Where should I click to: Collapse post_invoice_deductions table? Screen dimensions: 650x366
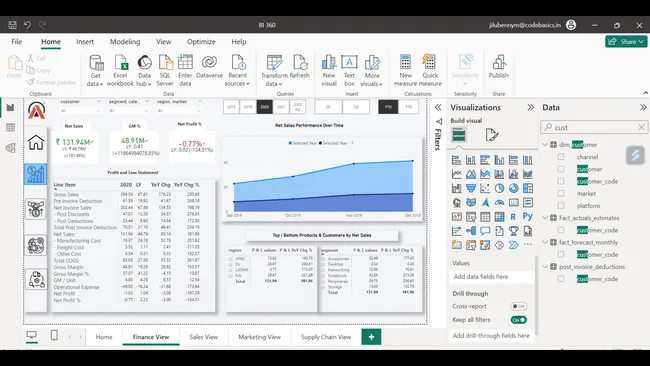[545, 267]
